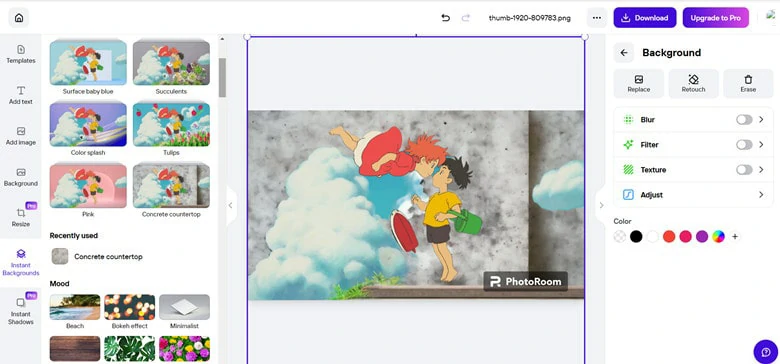Open the Background sidebar tool
Image resolution: width=780 pixels, height=364 pixels.
(x=21, y=177)
